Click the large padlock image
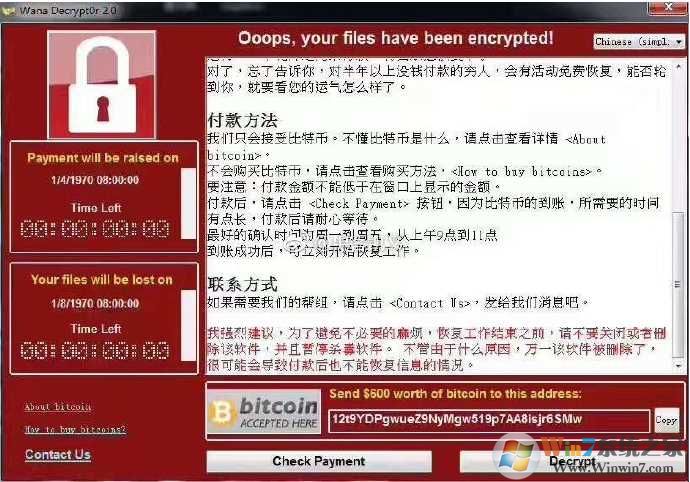Viewport: 690px width, 482px height. [x=102, y=85]
